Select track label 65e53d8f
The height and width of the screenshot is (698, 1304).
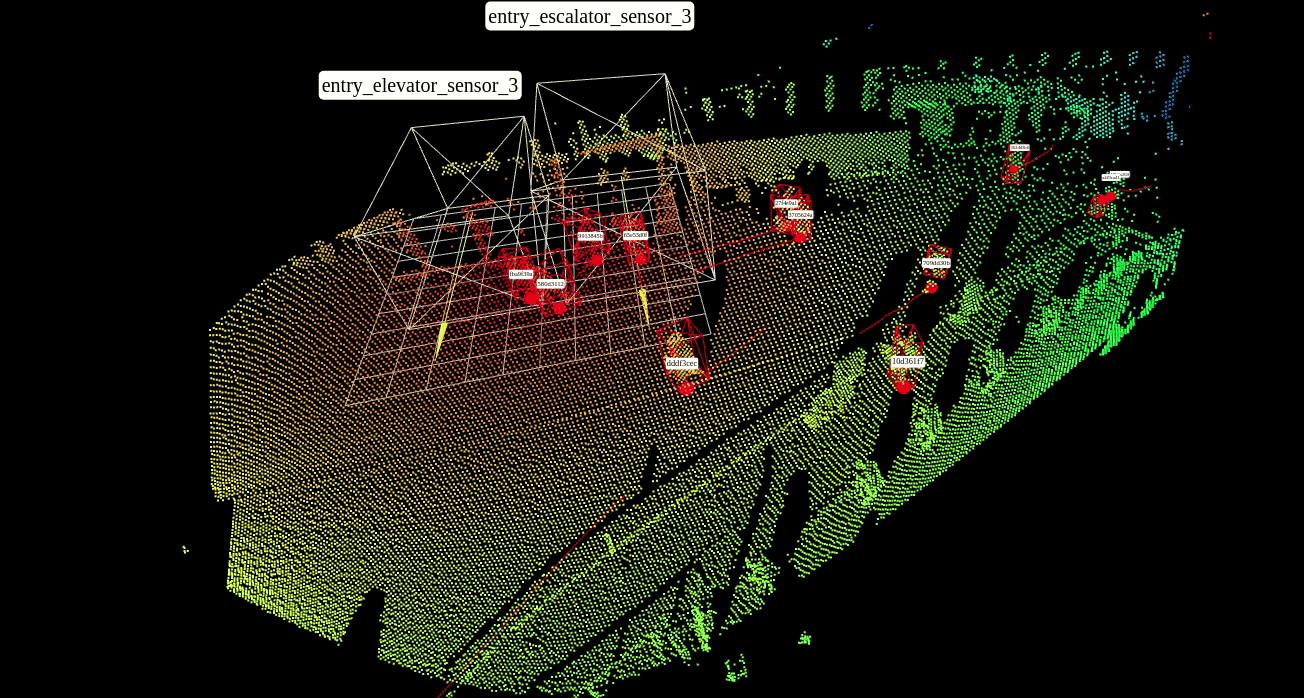pos(635,234)
